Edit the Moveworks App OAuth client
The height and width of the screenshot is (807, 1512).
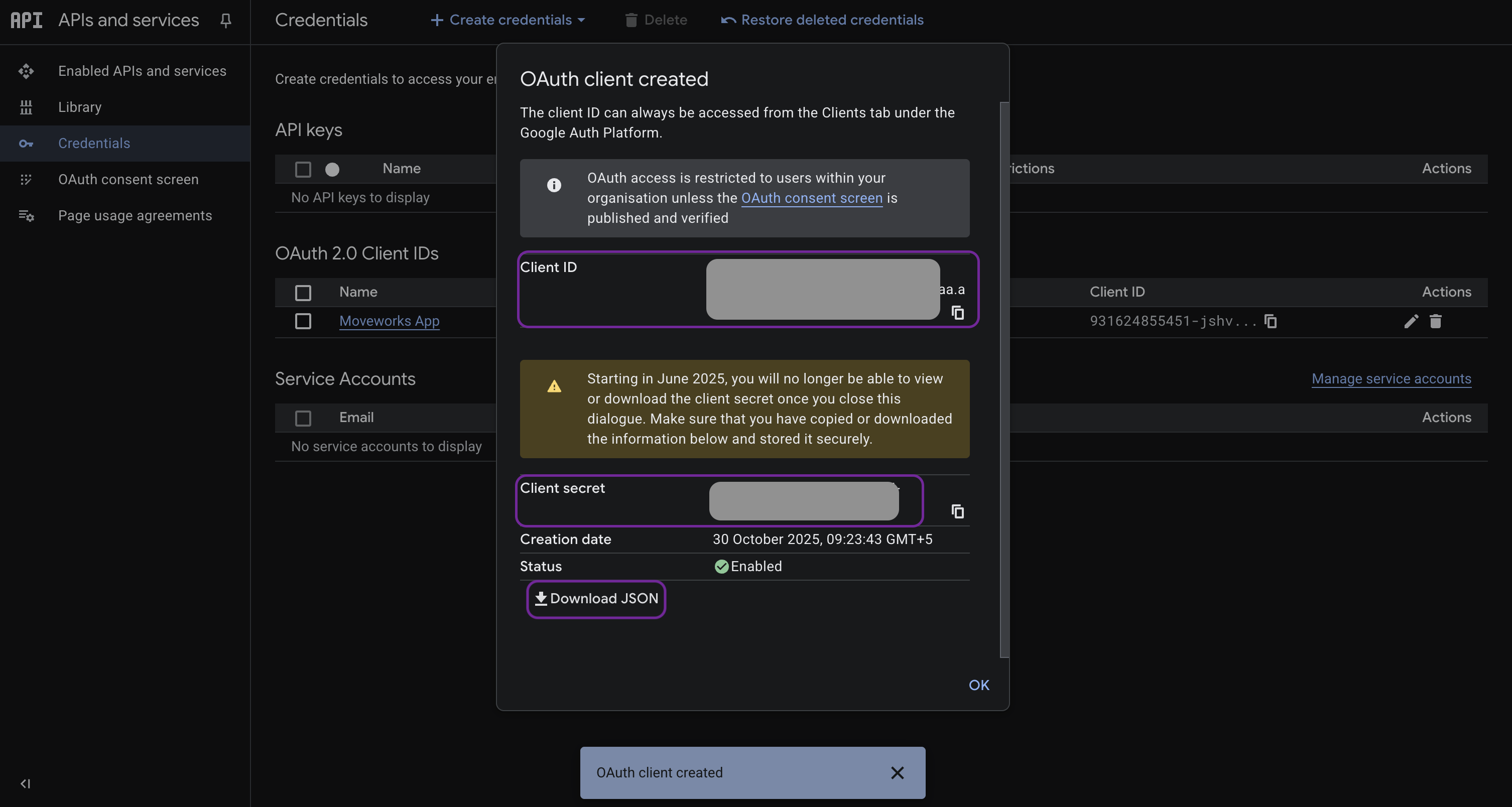coord(1411,321)
